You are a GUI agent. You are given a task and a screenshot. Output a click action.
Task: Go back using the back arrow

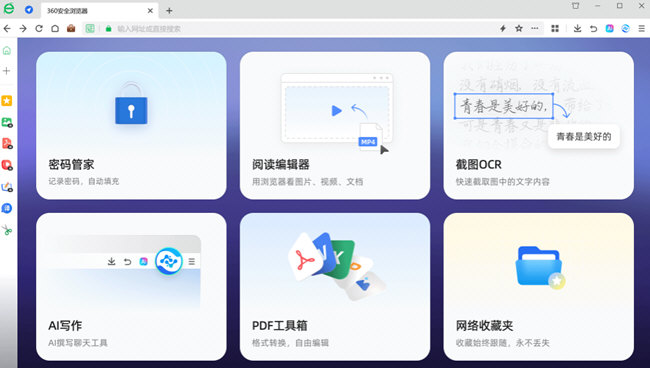[x=7, y=28]
